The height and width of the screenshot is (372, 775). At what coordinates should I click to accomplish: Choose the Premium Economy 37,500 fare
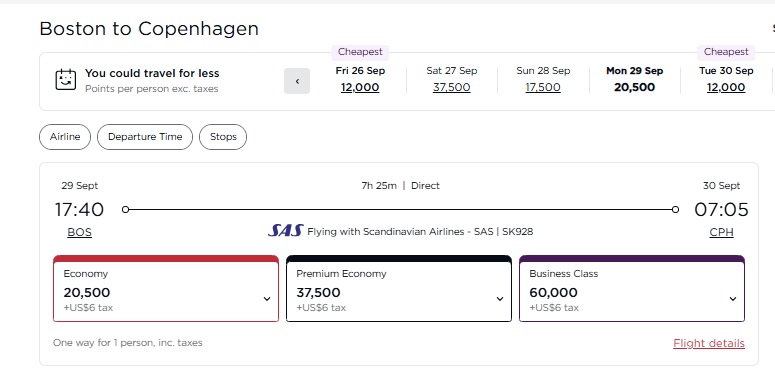[399, 289]
